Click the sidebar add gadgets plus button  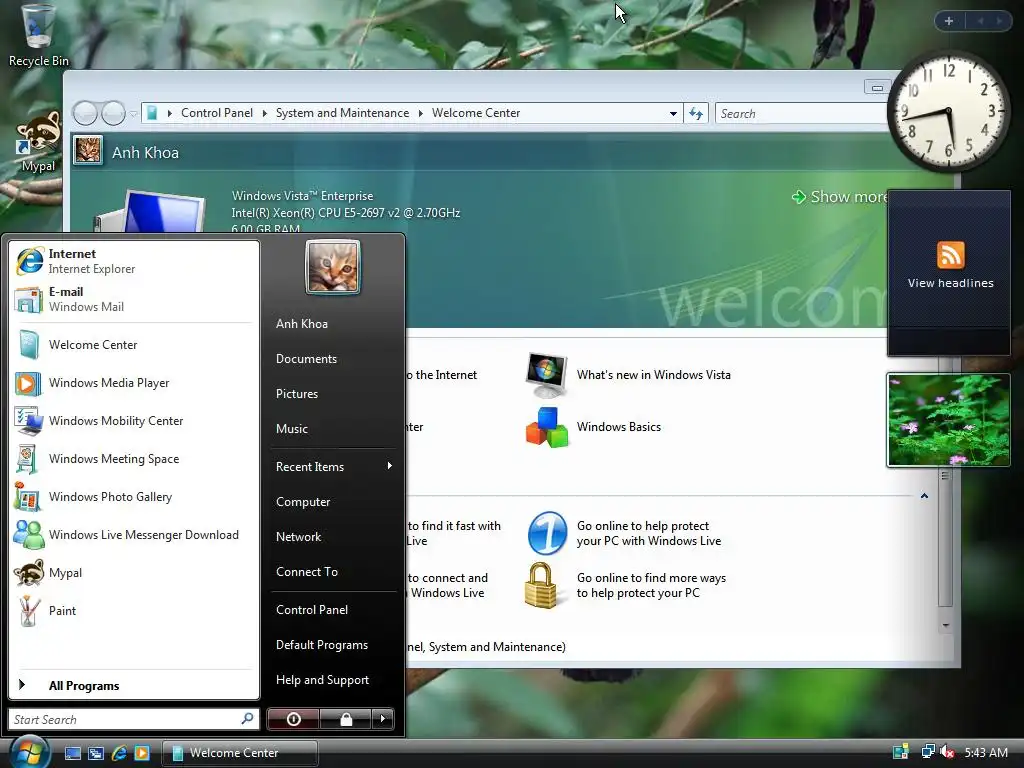pos(949,21)
